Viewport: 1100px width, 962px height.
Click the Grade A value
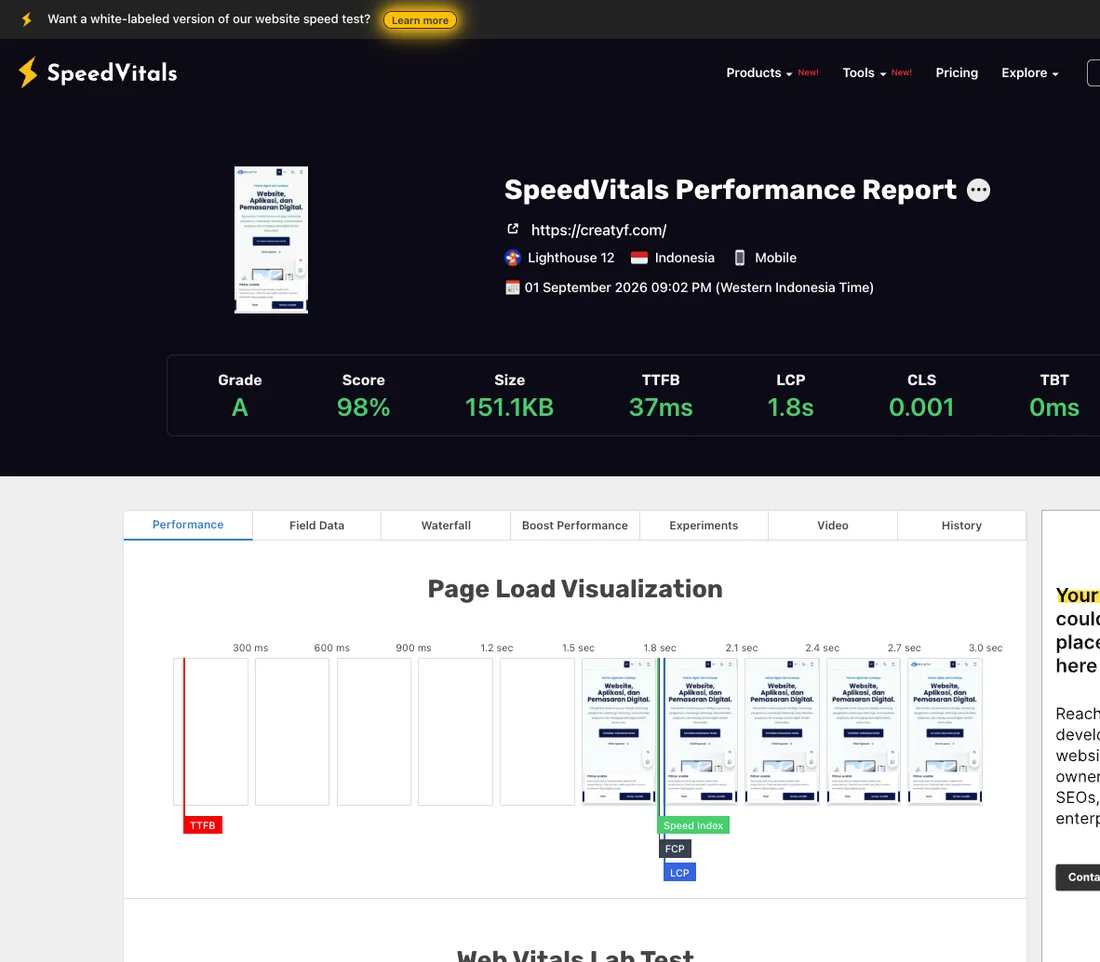coord(240,408)
